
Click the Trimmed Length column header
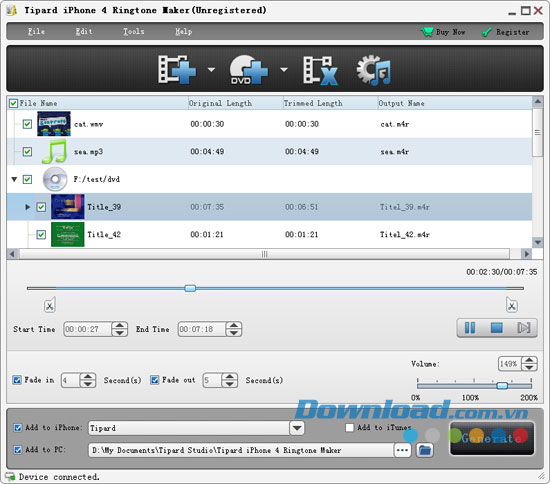pyautogui.click(x=330, y=103)
